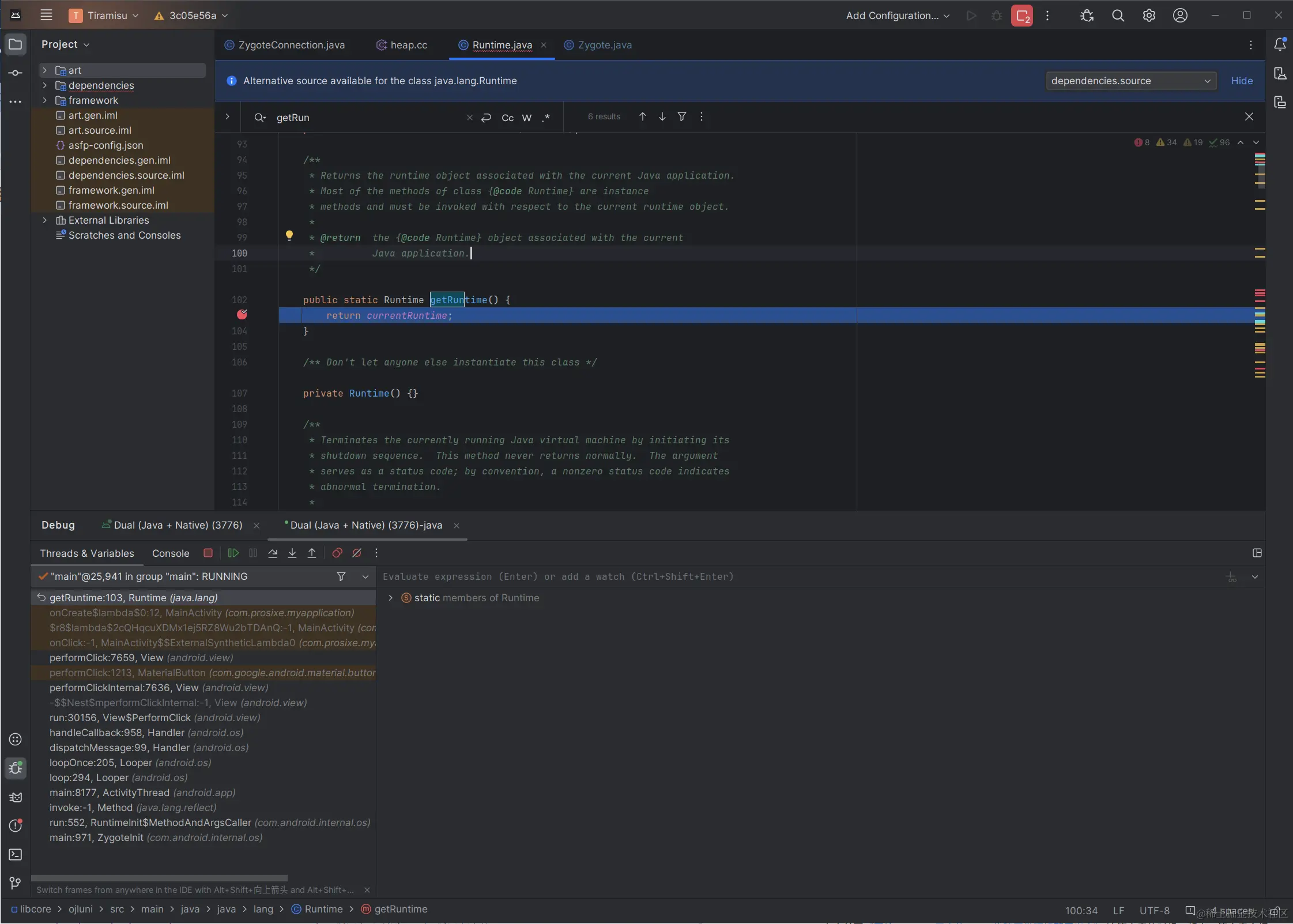Open the Console debug tab
The height and width of the screenshot is (924, 1293).
(x=171, y=553)
